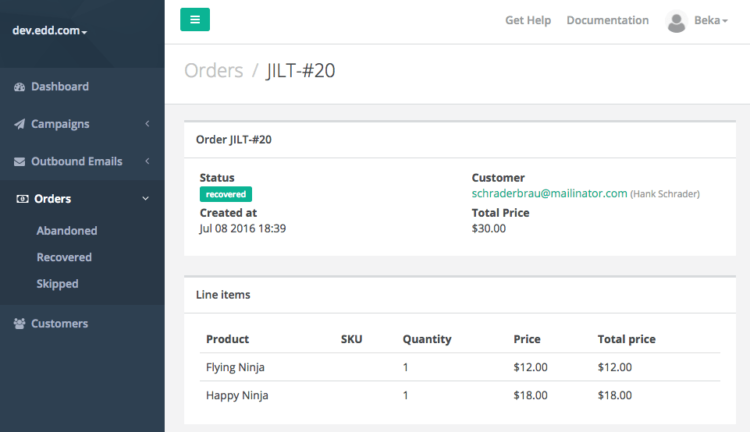Select the Flying Ninja product row
Image resolution: width=750 pixels, height=432 pixels.
[x=460, y=367]
